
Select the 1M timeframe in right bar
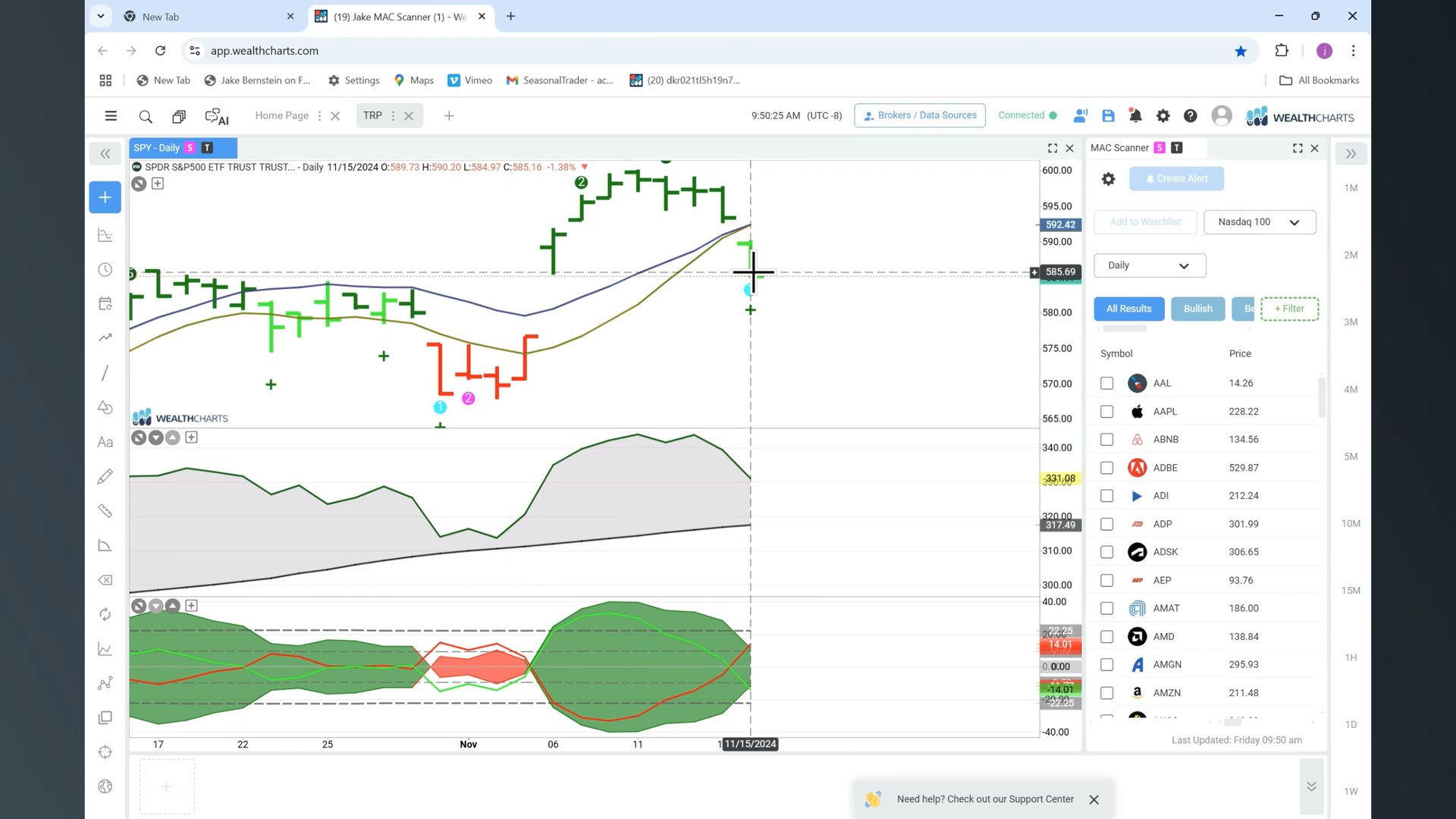[x=1351, y=188]
